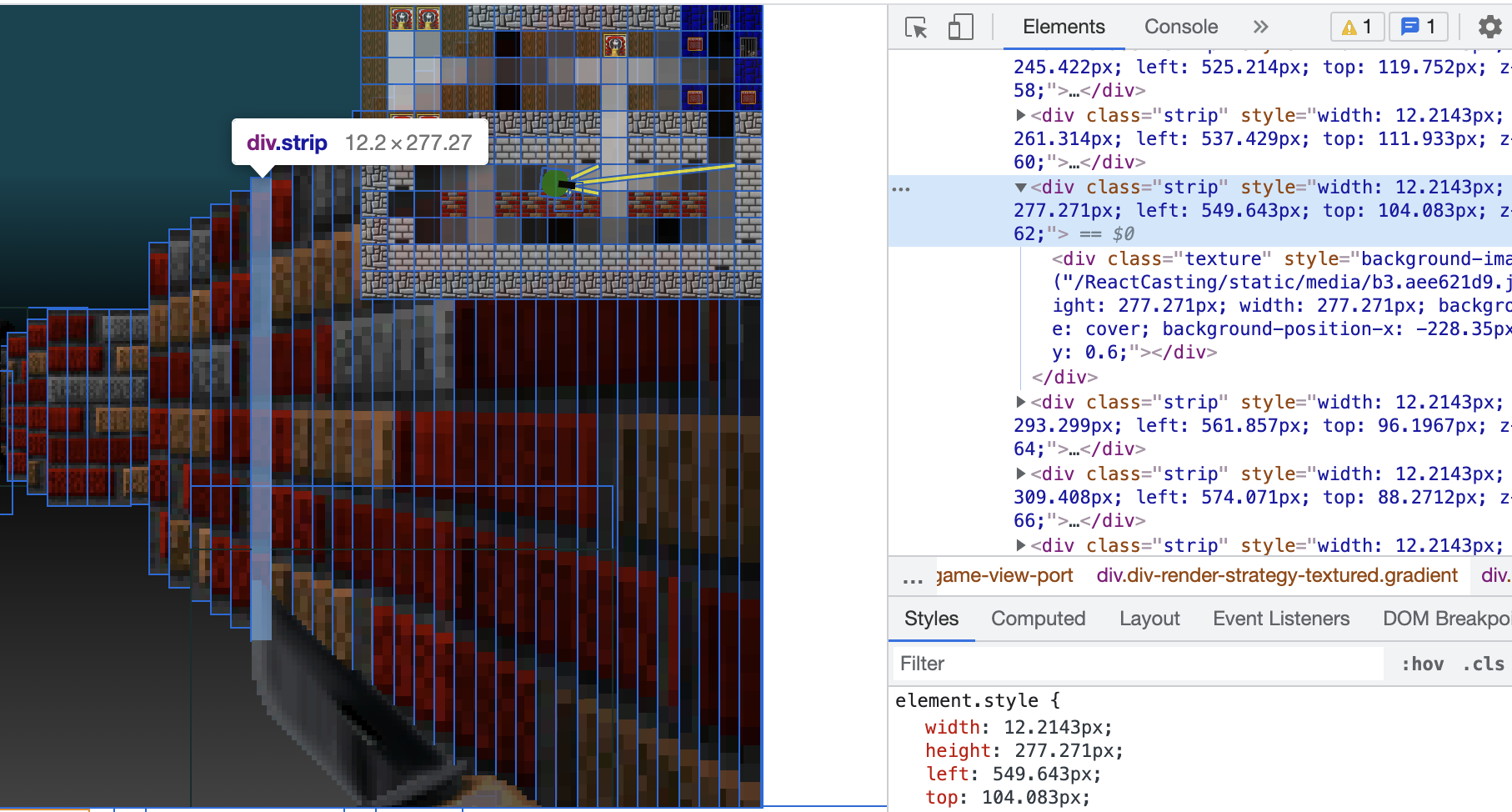Toggle the :hov element state button

pos(1422,664)
